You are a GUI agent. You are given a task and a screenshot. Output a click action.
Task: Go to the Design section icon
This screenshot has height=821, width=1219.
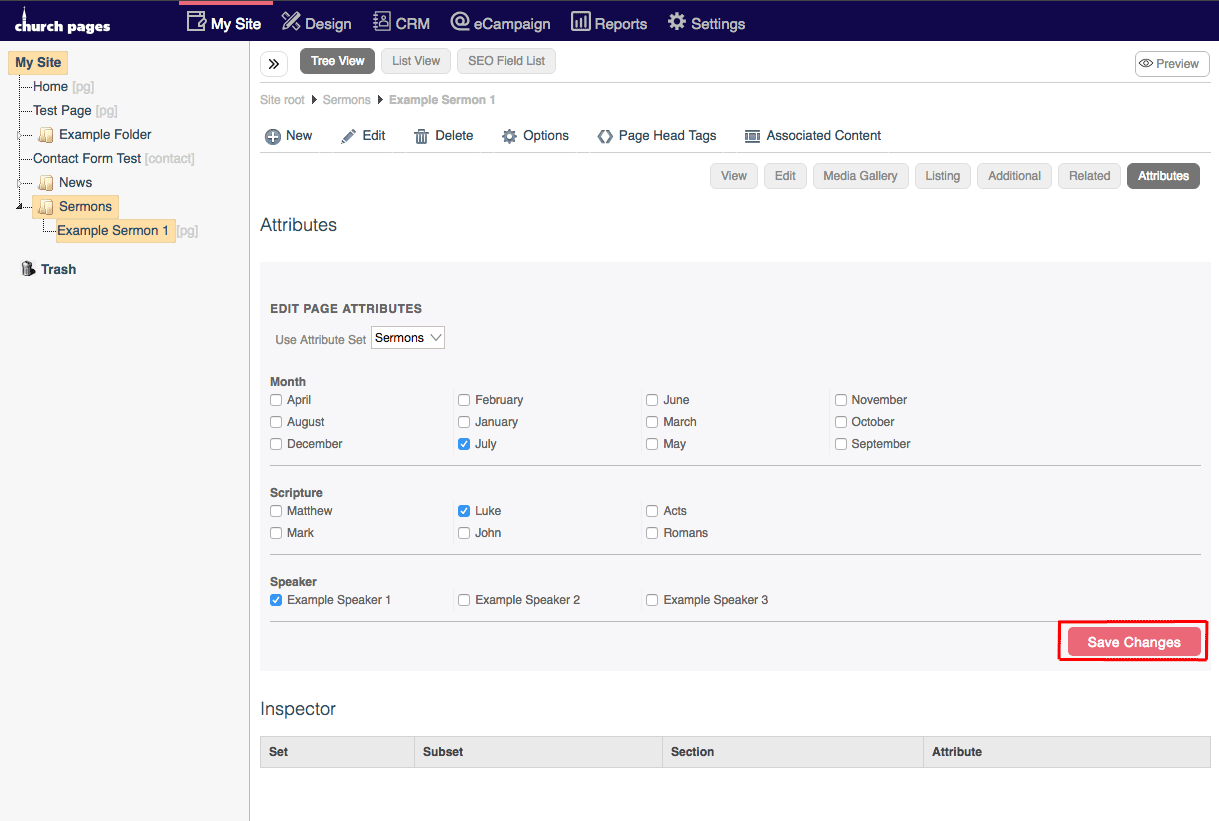pyautogui.click(x=291, y=22)
